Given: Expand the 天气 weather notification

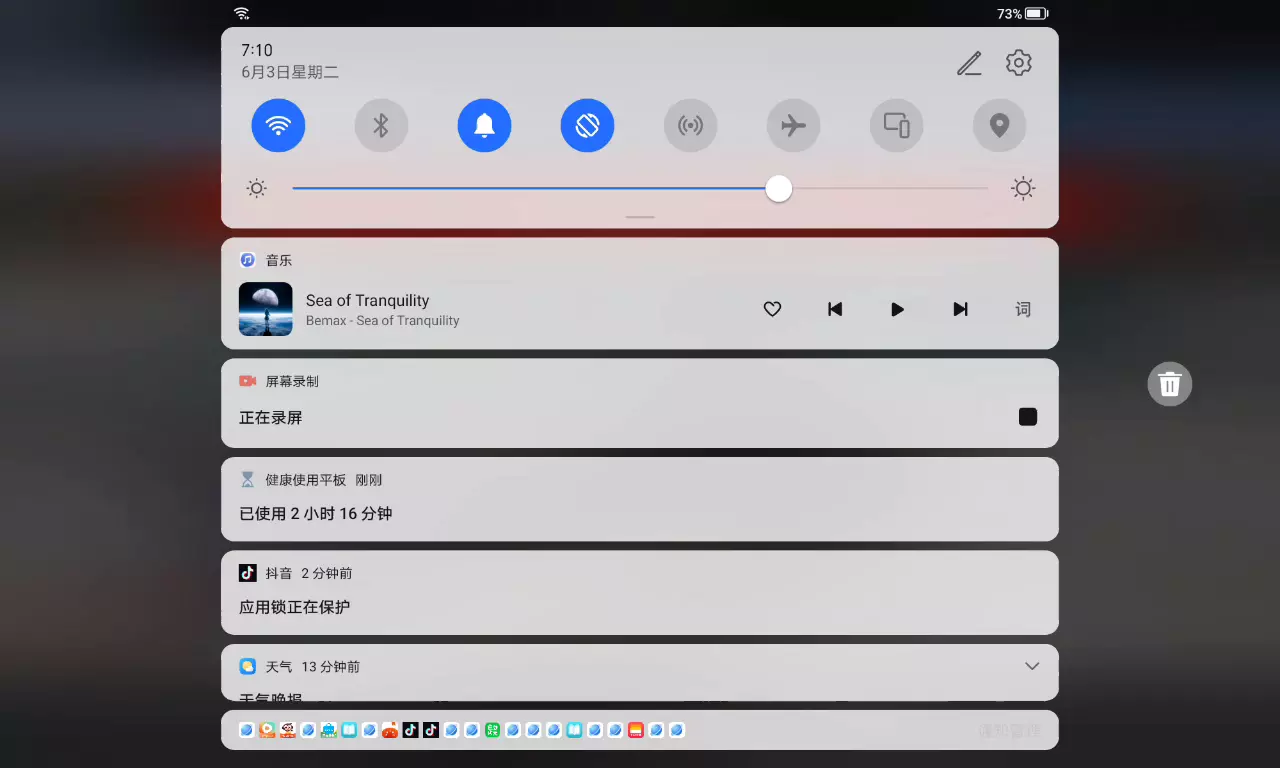Looking at the screenshot, I should tap(1032, 666).
